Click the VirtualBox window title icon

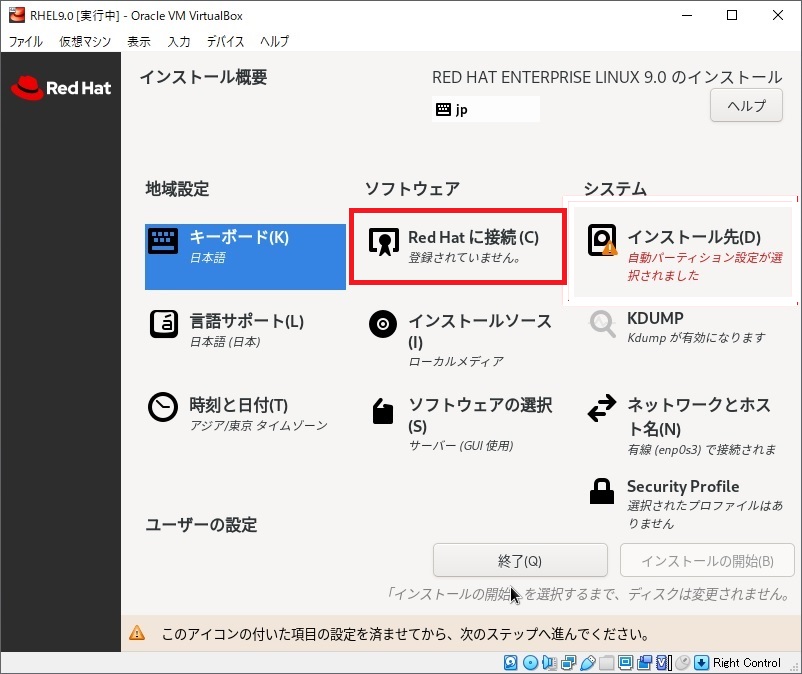pyautogui.click(x=16, y=15)
